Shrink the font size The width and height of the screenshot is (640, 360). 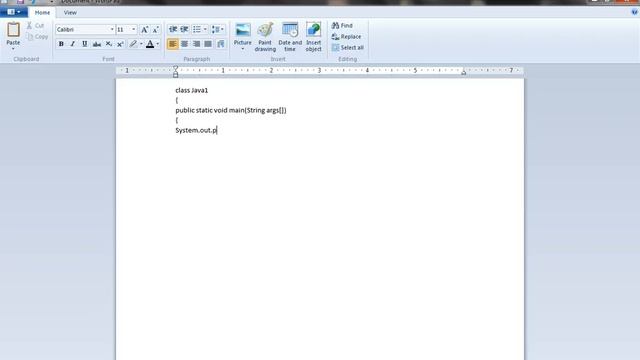[156, 30]
